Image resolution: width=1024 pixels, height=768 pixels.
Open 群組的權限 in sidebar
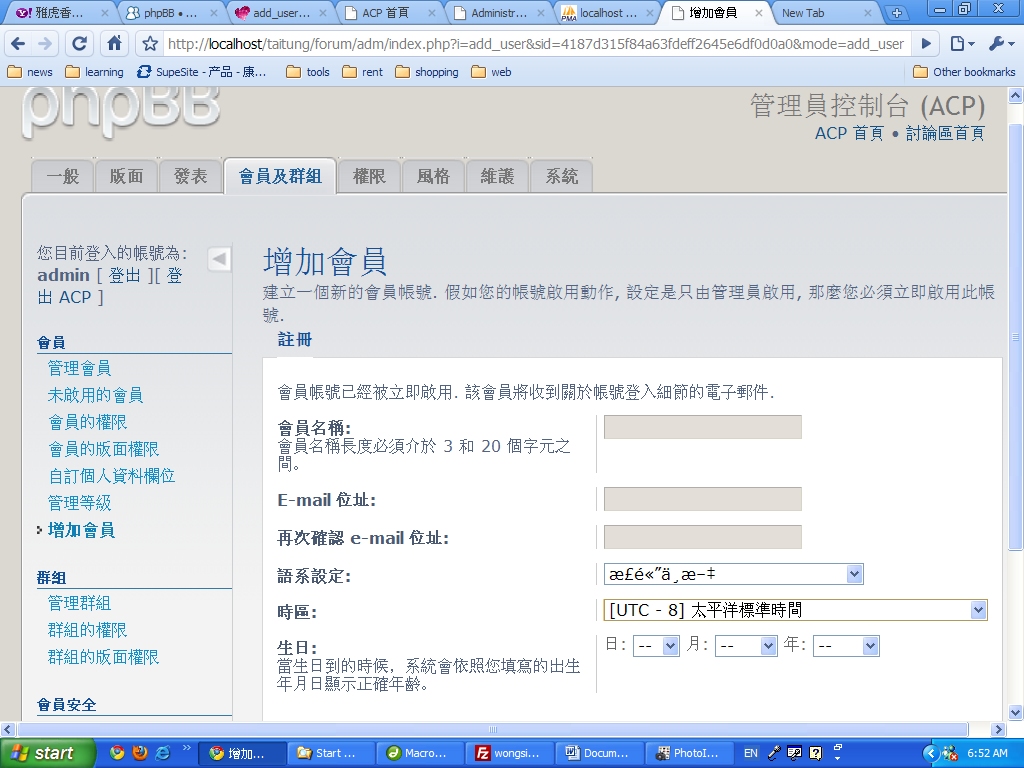(88, 630)
